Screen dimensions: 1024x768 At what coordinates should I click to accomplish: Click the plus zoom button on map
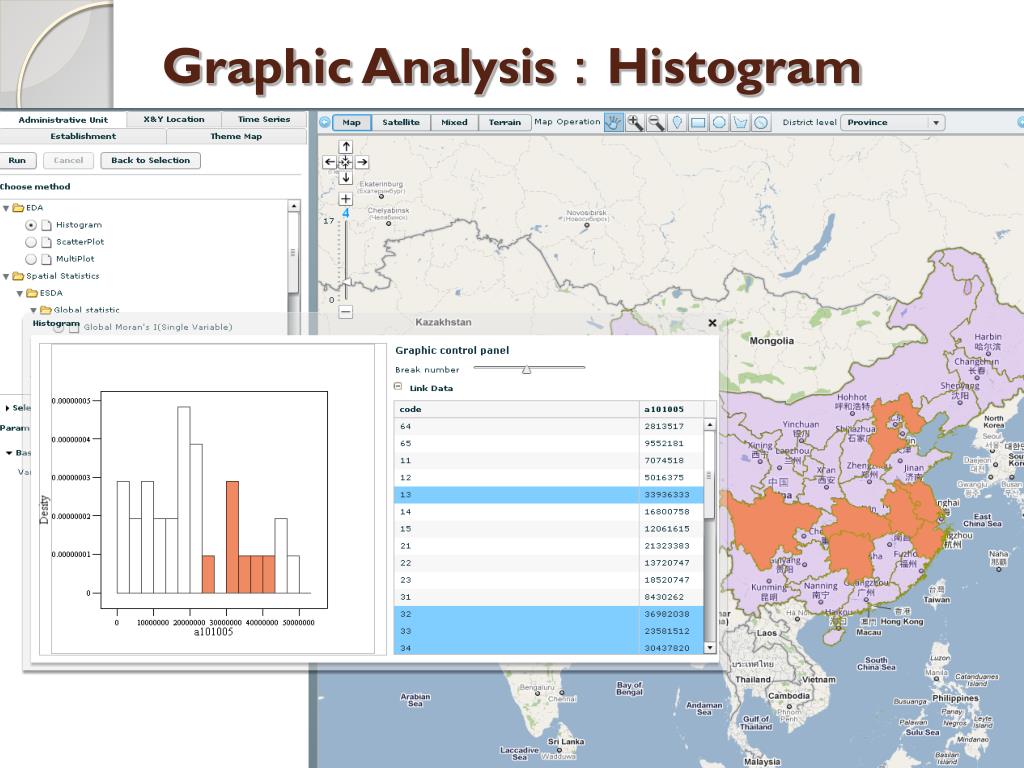tap(345, 199)
